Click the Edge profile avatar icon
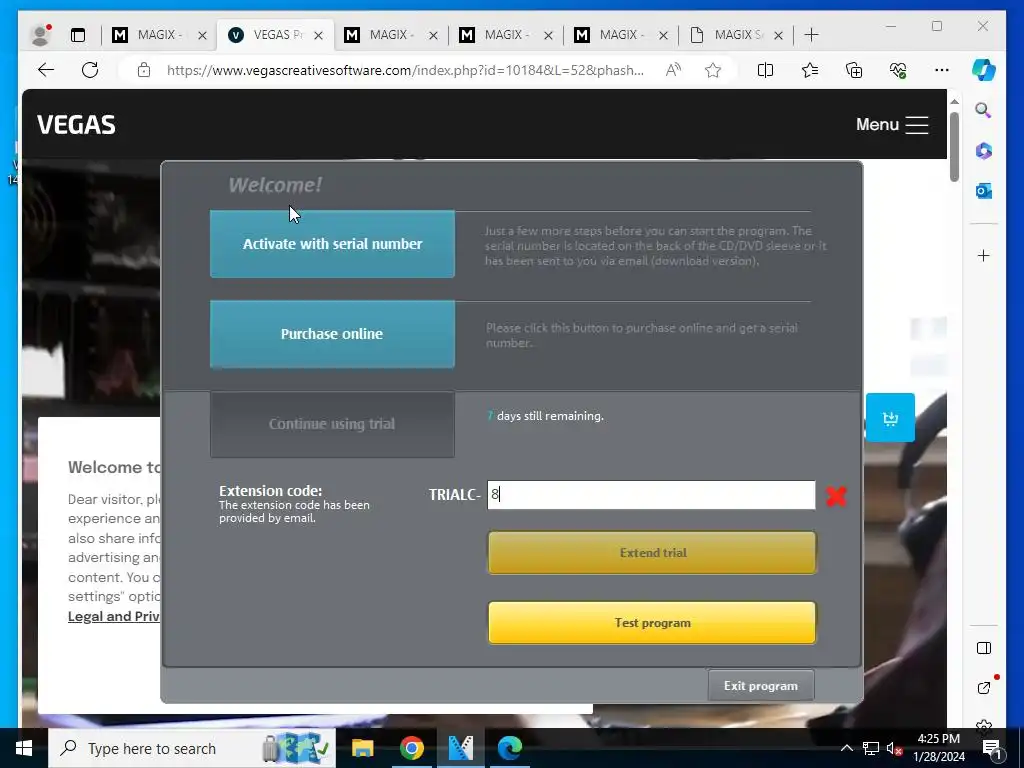 tap(40, 35)
